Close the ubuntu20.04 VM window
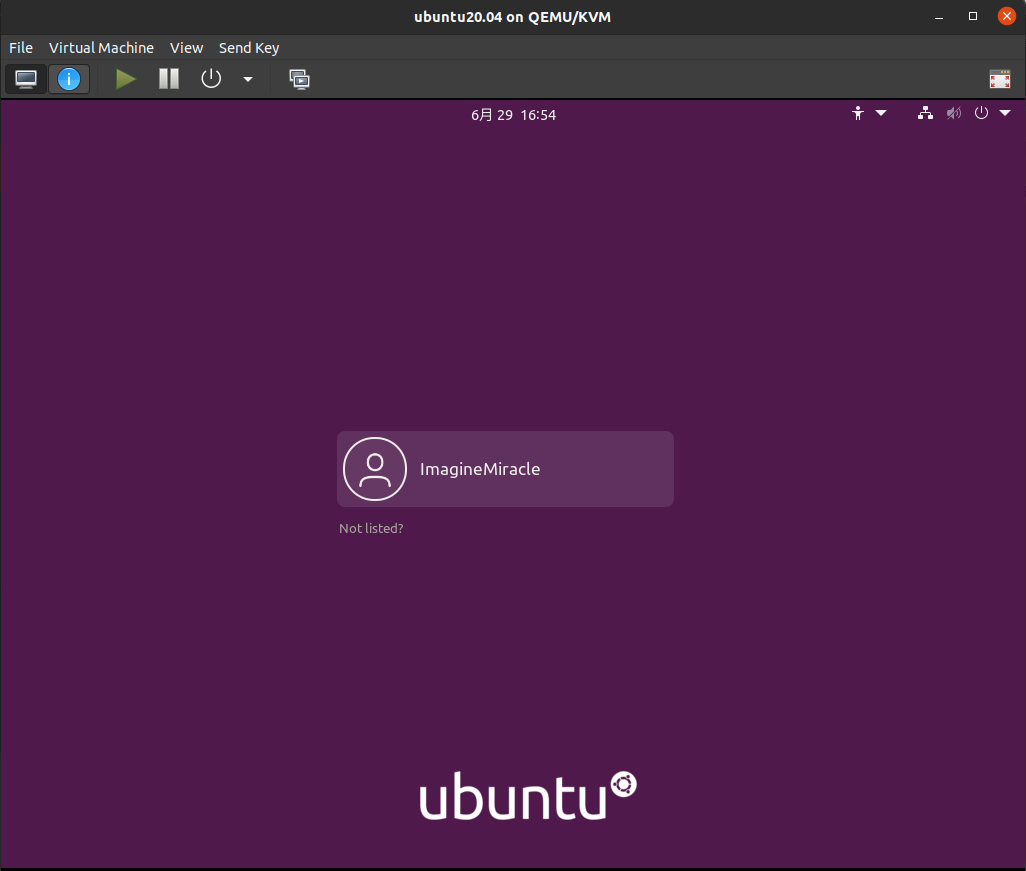 [1007, 16]
